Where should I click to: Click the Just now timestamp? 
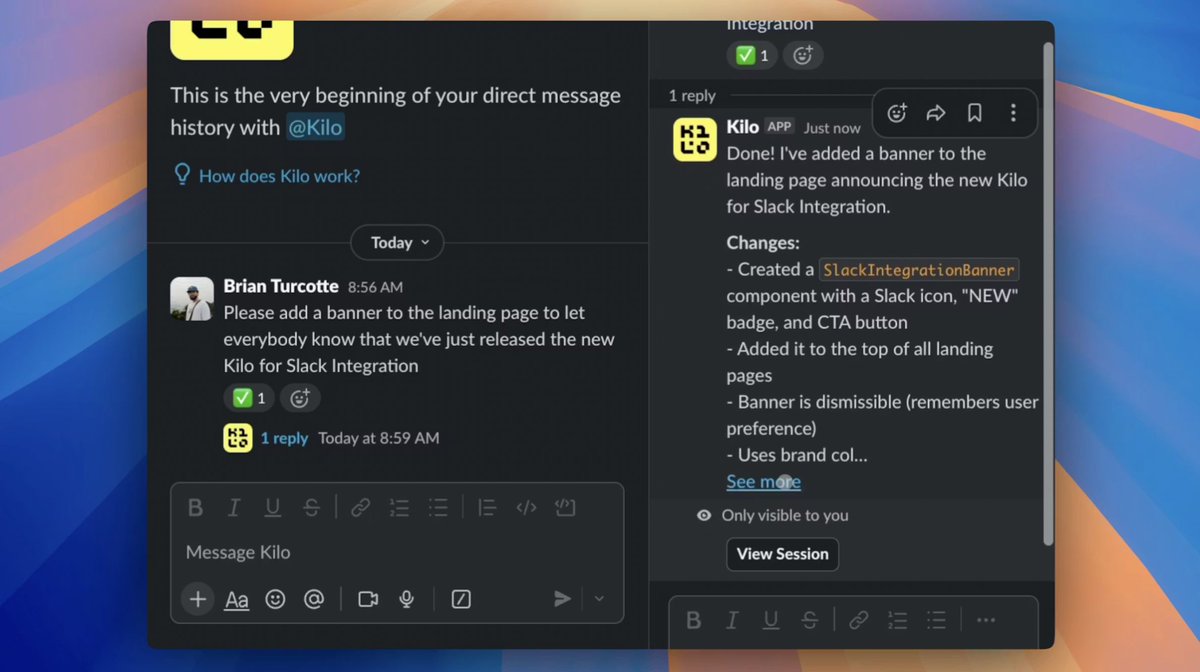832,128
